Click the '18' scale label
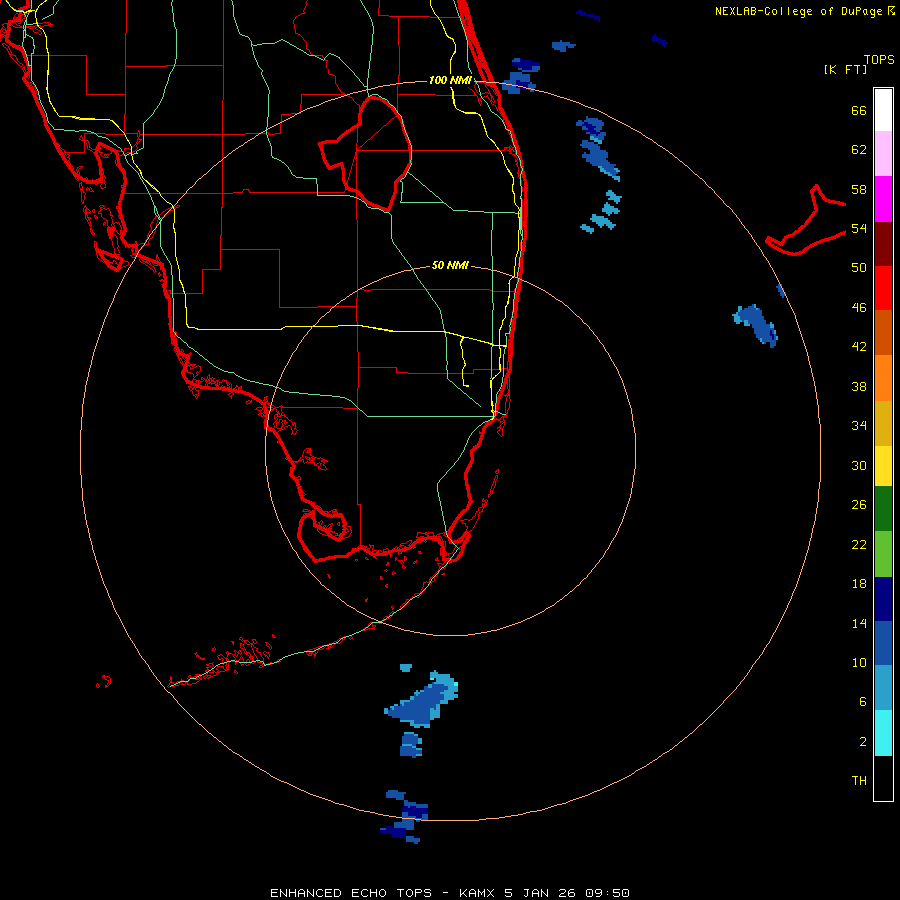Image resolution: width=900 pixels, height=900 pixels. click(x=859, y=584)
